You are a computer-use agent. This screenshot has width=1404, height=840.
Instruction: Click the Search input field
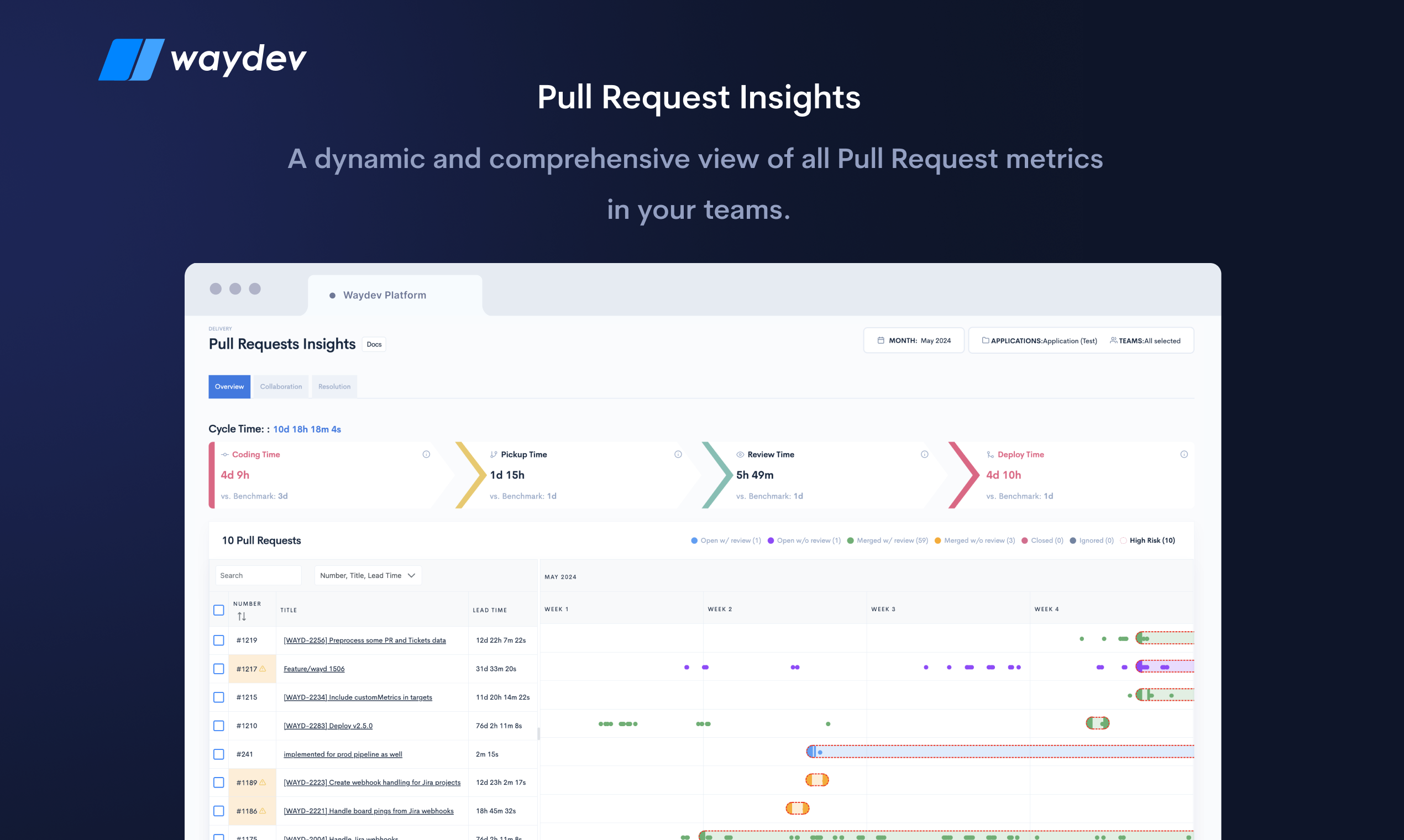point(258,575)
